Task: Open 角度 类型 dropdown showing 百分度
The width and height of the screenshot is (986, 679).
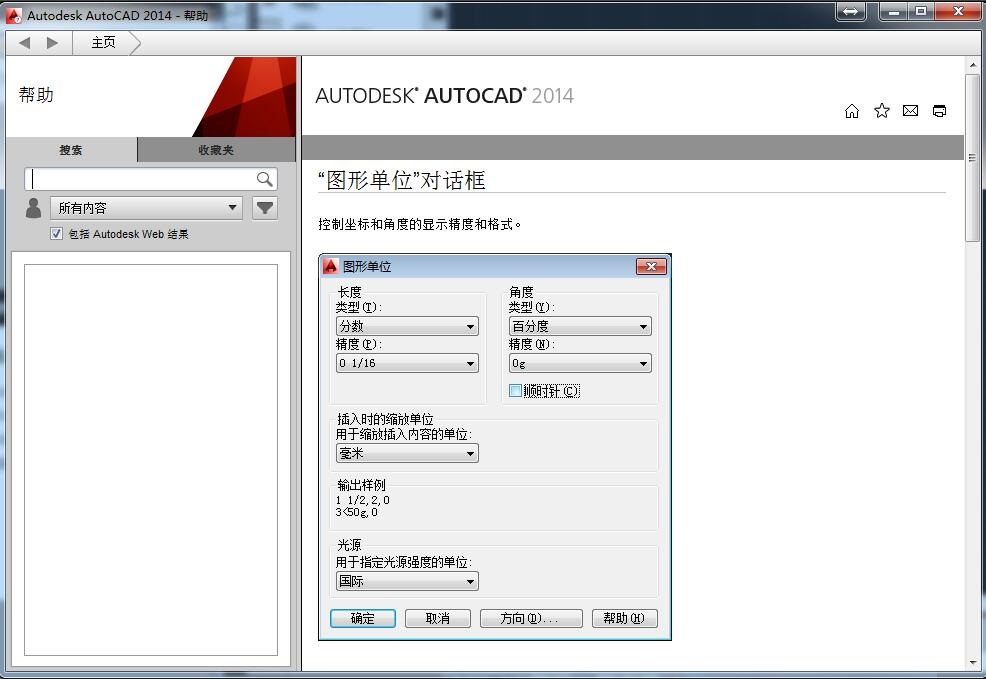Action: tap(580, 326)
